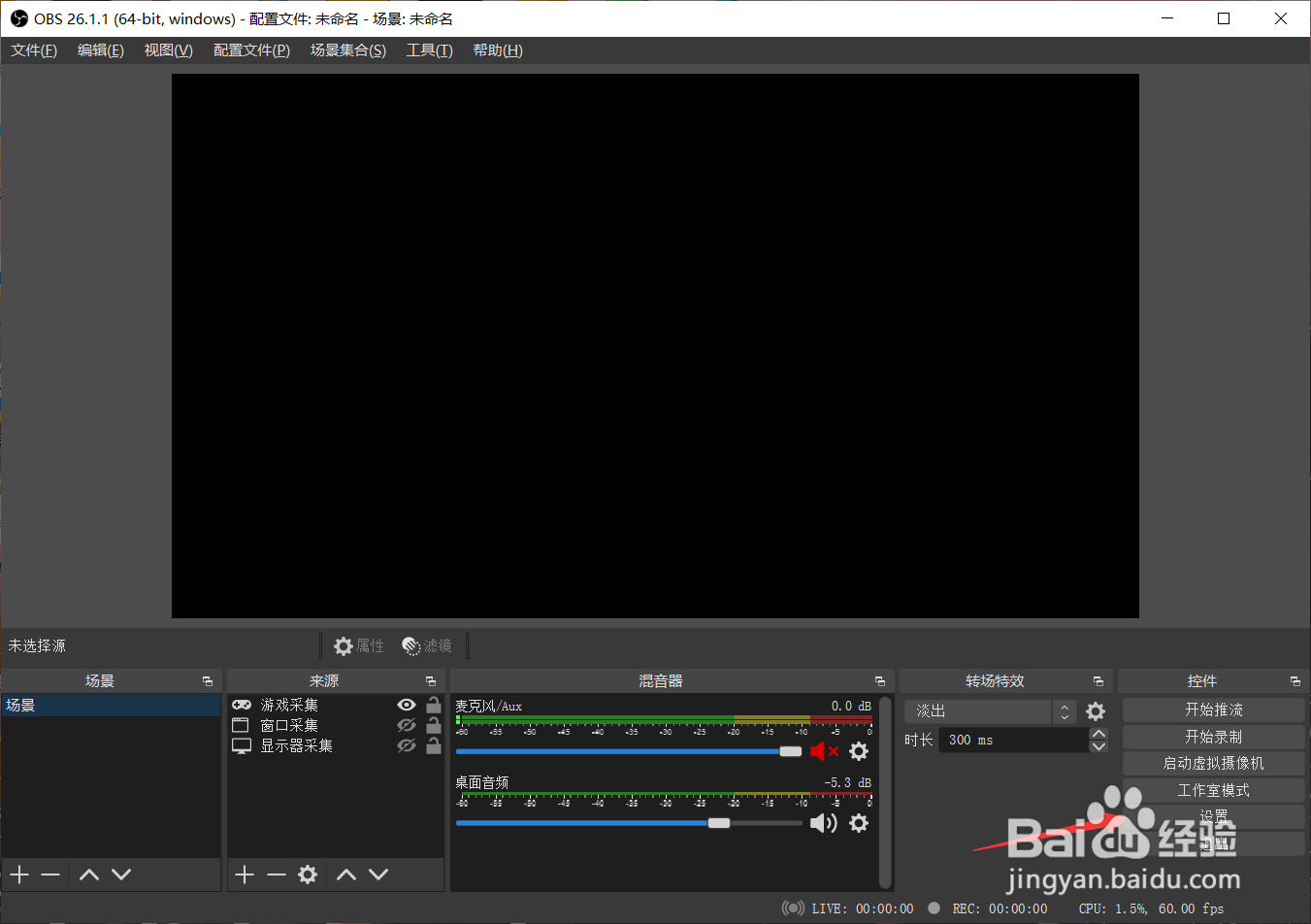1311x924 pixels.
Task: Click the 桌面音频 volume slider handle
Action: (719, 823)
